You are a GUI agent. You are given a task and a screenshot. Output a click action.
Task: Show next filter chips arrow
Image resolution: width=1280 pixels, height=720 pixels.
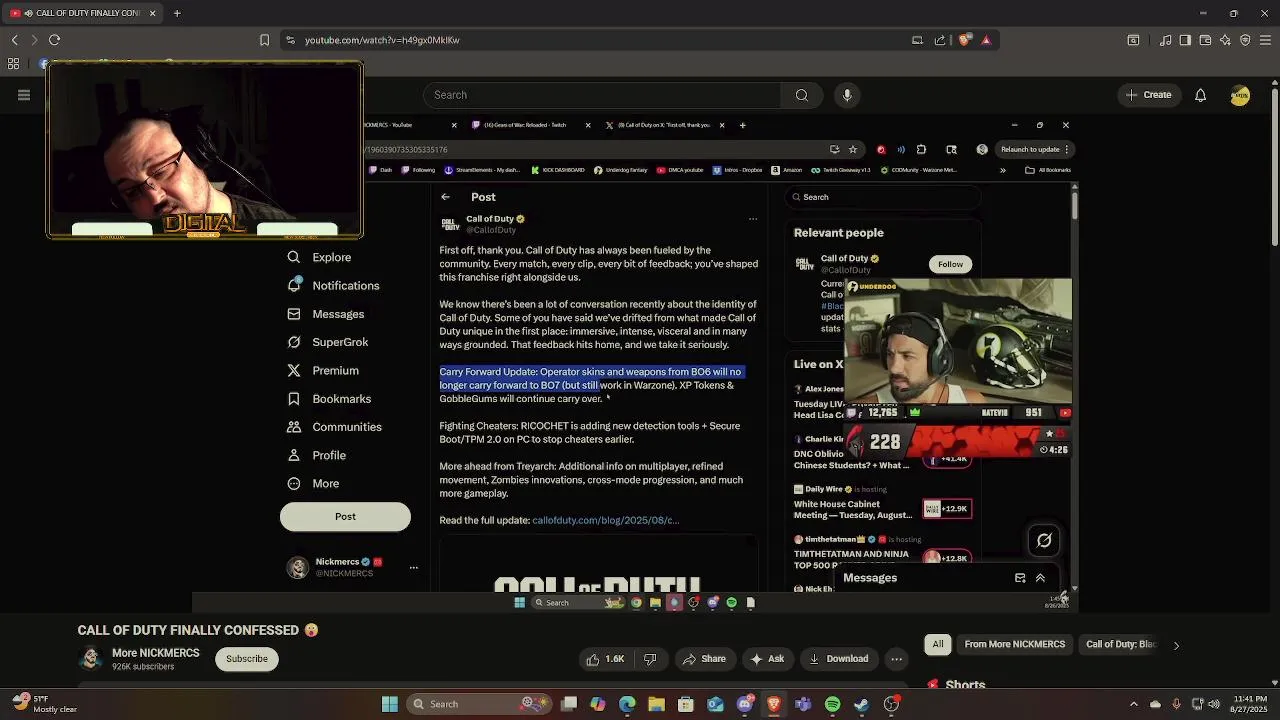tap(1176, 645)
